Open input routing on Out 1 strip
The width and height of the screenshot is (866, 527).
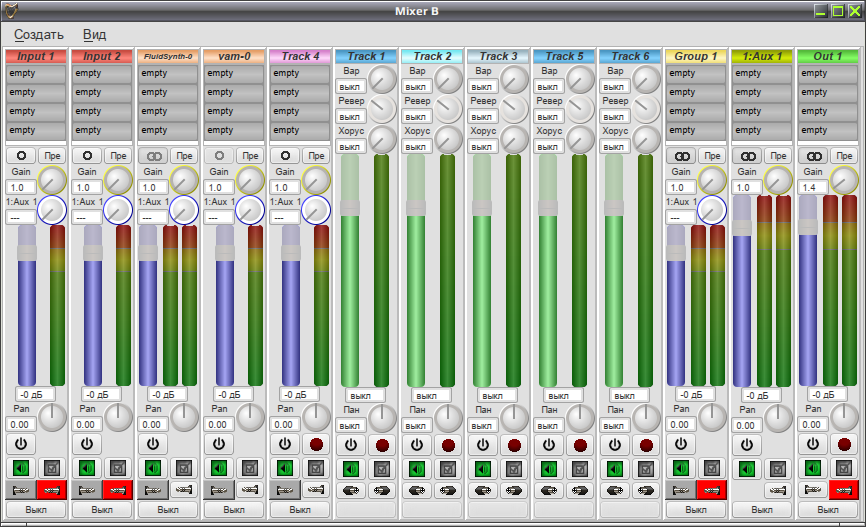tap(812, 490)
